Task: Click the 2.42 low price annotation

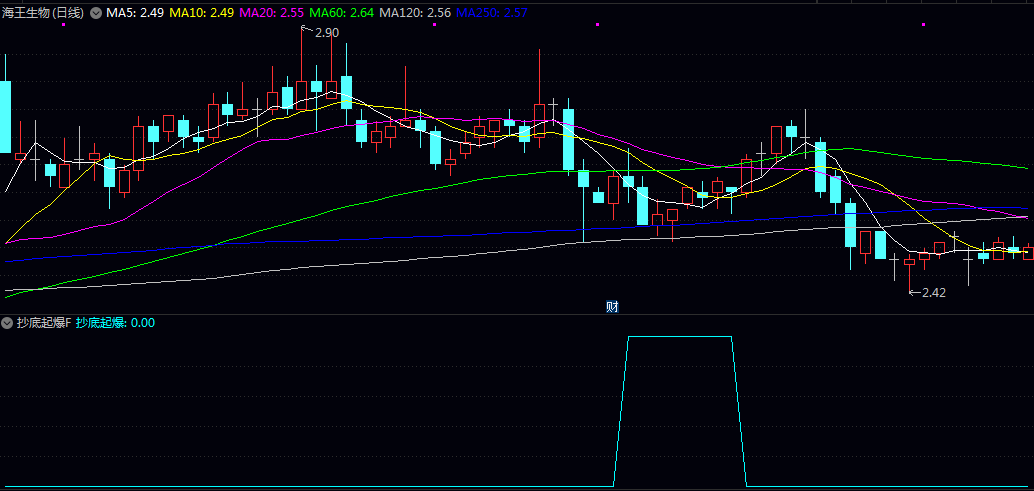Action: pyautogui.click(x=932, y=293)
